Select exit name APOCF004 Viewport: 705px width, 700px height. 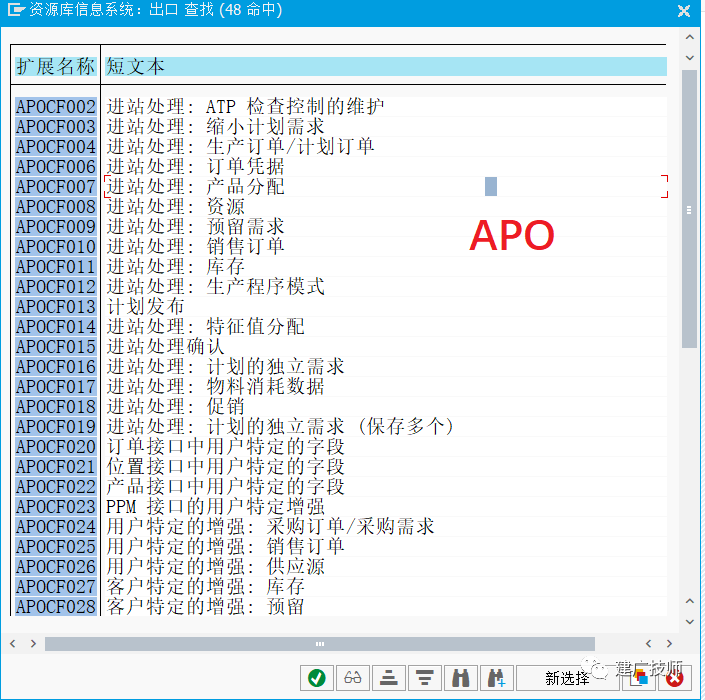point(56,147)
